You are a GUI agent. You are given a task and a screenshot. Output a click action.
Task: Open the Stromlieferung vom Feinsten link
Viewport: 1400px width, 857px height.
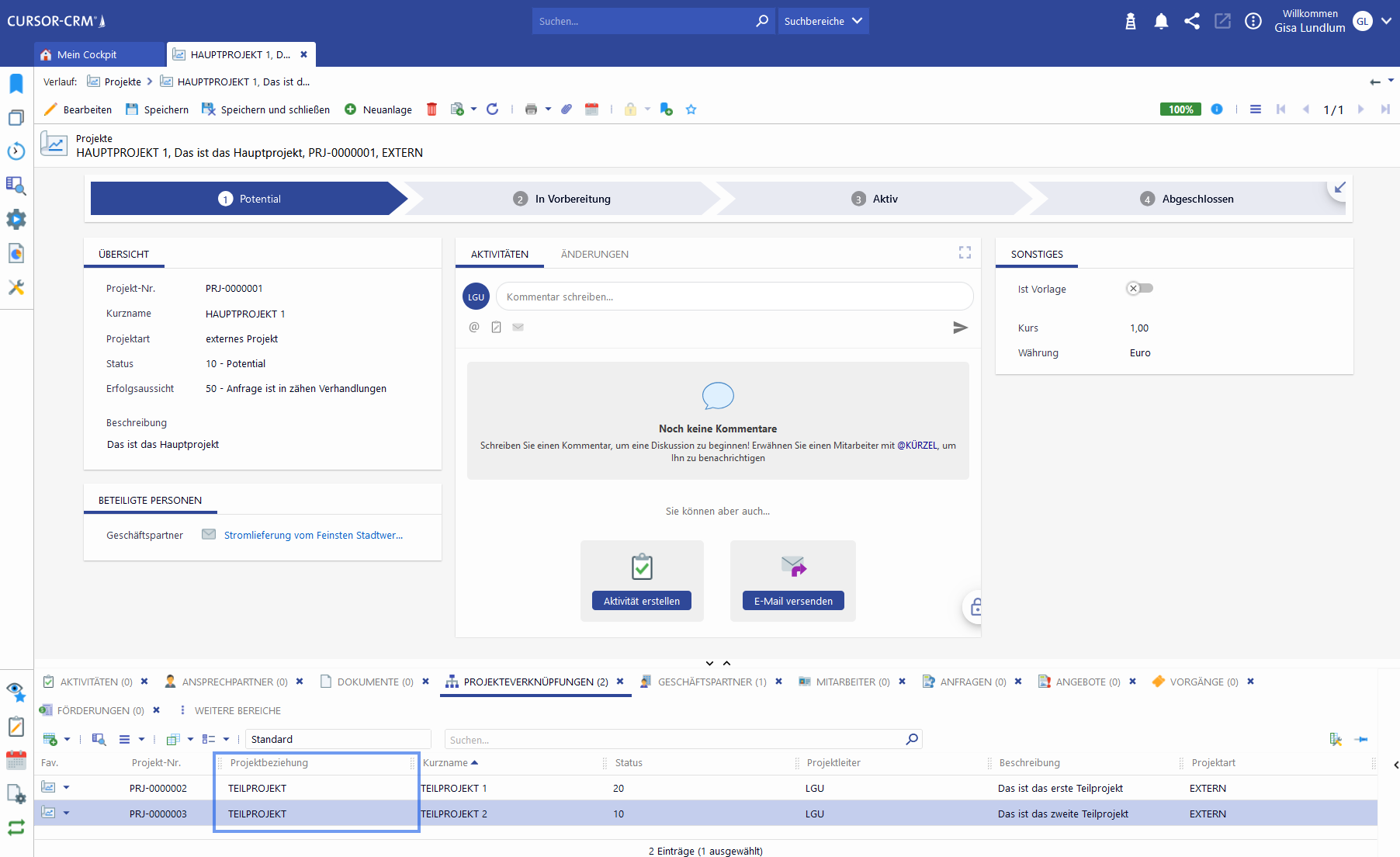click(x=313, y=536)
